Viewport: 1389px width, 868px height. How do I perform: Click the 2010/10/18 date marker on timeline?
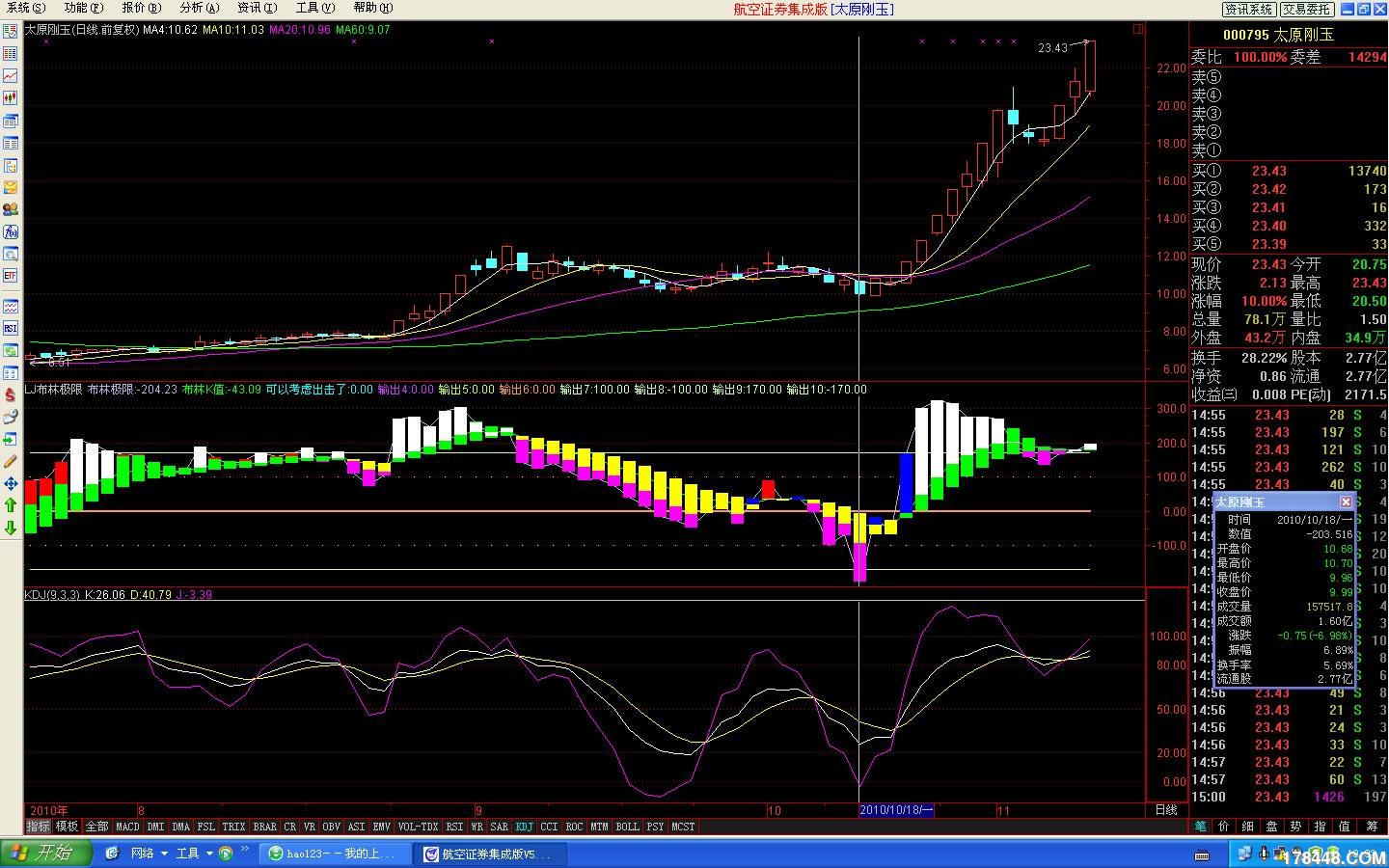(896, 810)
